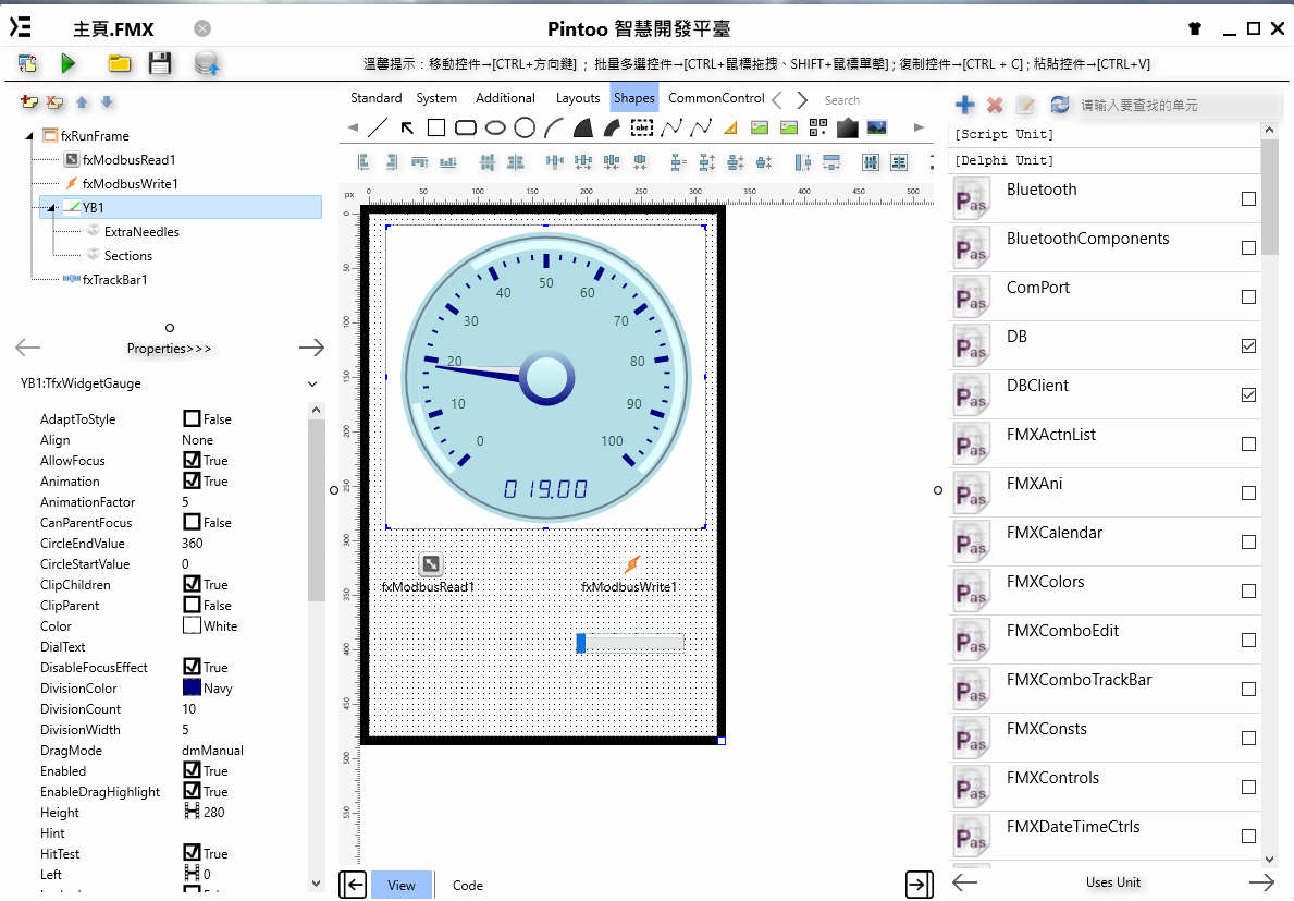Select fxModbusRead1 in the component tree

[x=129, y=160]
